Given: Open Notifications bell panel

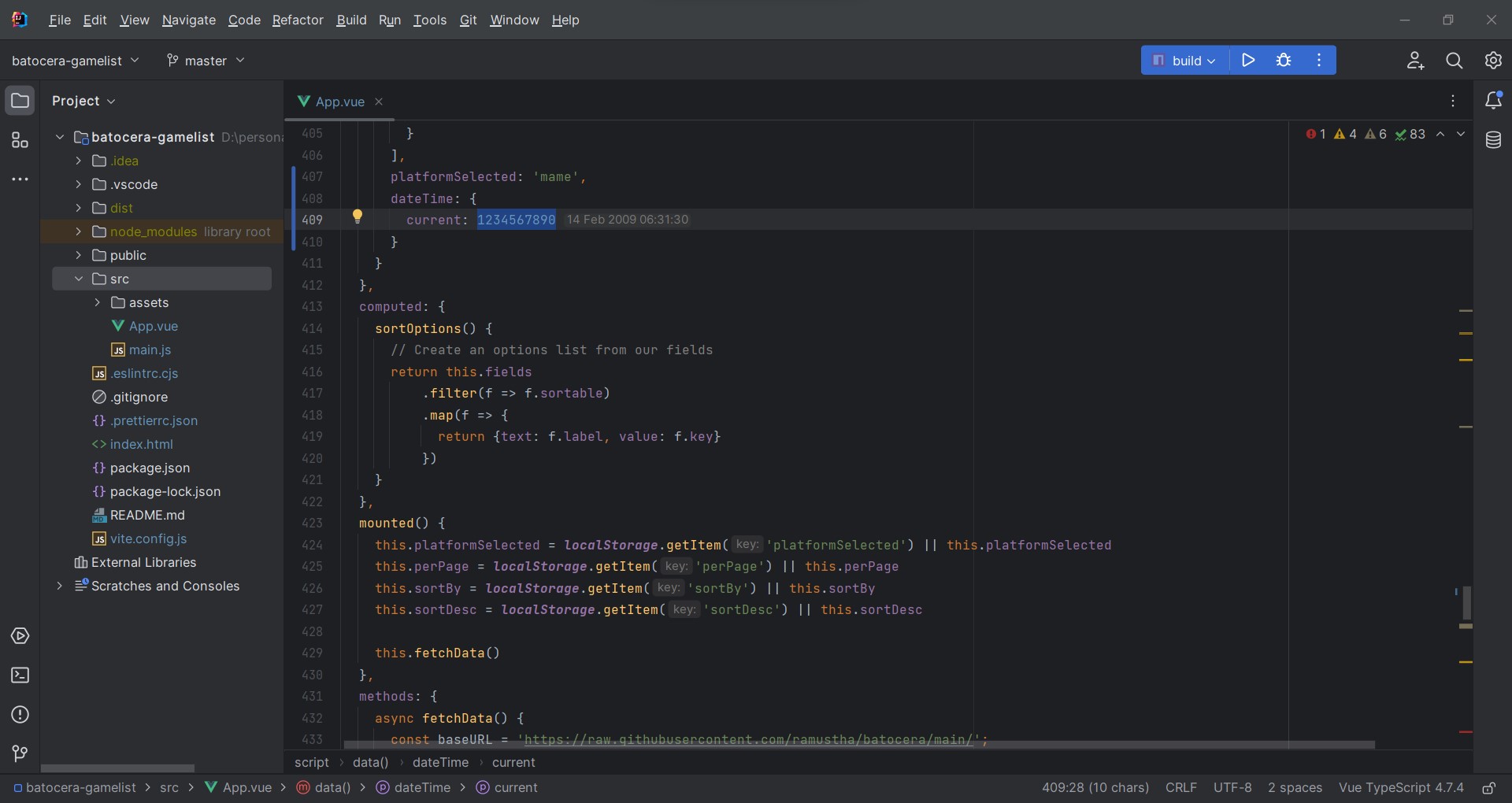Looking at the screenshot, I should tap(1493, 100).
